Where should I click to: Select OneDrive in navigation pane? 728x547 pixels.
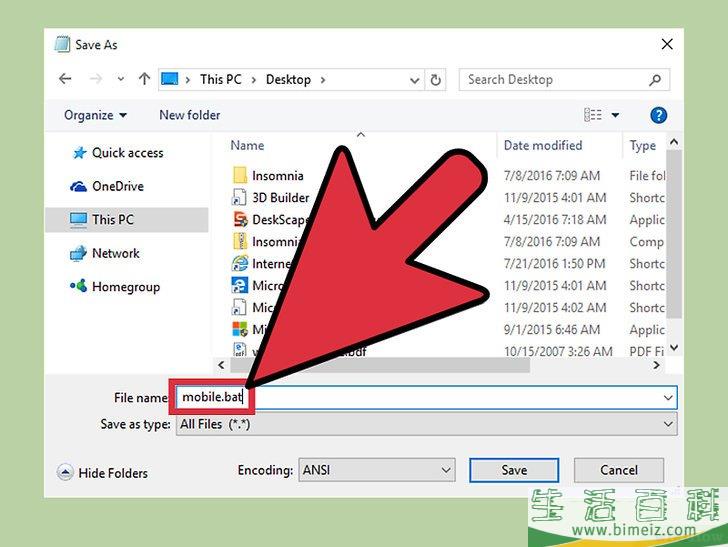click(117, 186)
